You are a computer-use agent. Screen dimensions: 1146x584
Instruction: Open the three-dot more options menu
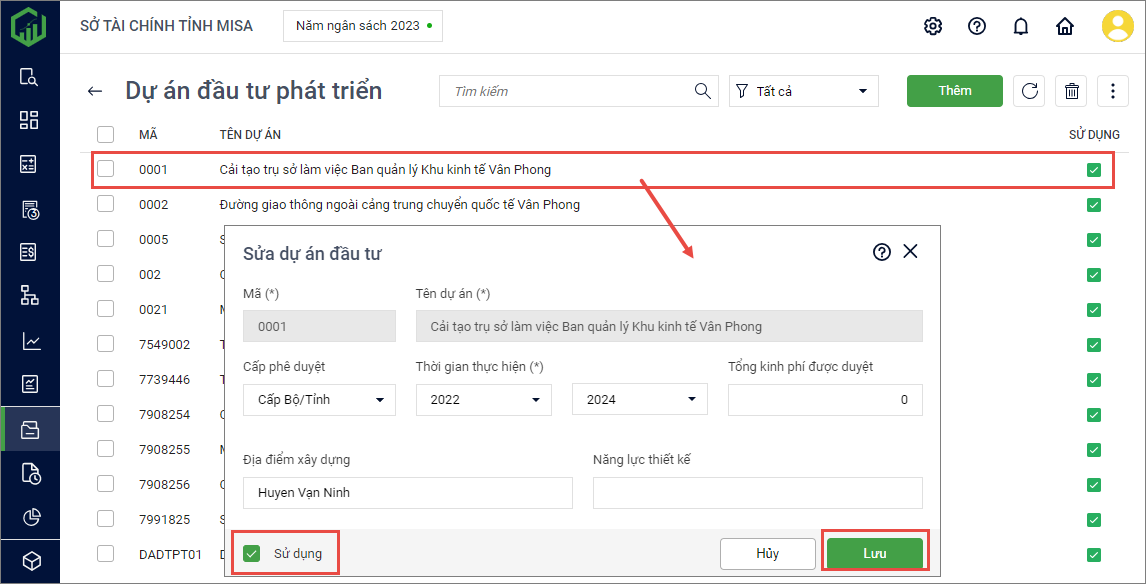pyautogui.click(x=1113, y=91)
